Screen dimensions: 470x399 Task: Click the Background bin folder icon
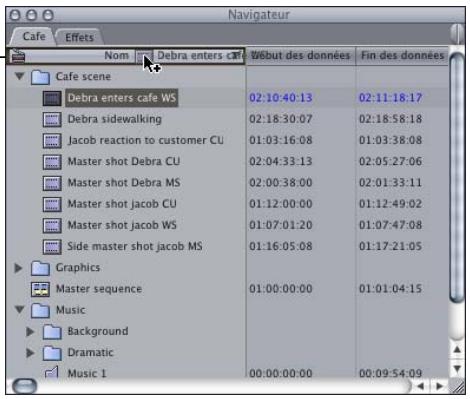click(x=52, y=332)
